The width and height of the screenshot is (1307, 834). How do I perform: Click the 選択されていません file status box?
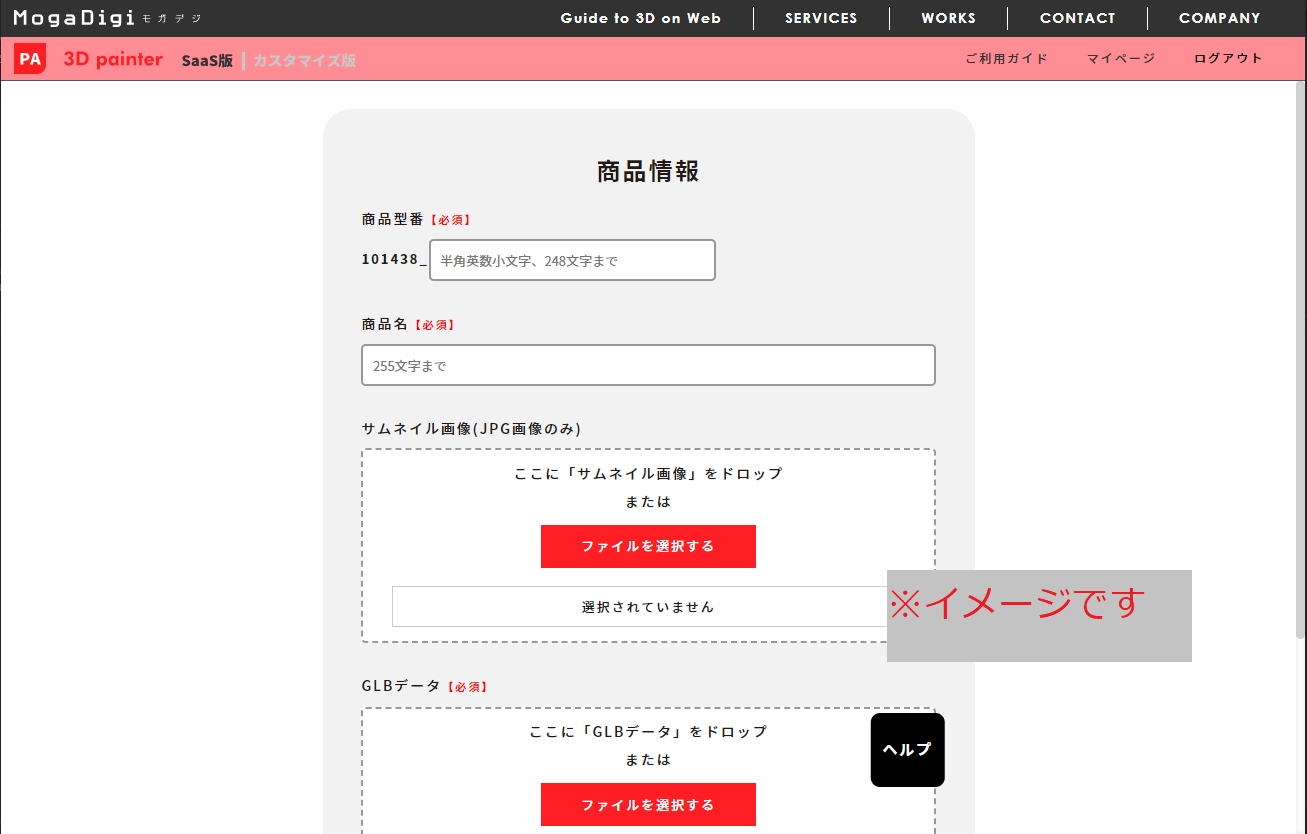click(x=648, y=606)
